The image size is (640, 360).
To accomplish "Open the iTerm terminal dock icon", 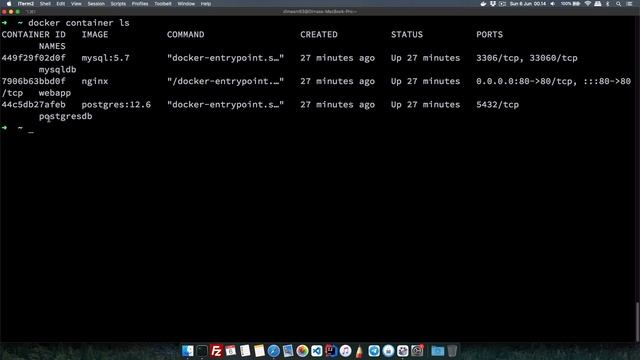I will pos(202,351).
